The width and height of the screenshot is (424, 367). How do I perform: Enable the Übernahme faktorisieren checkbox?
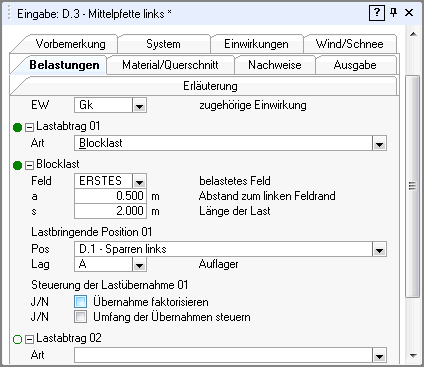click(x=80, y=302)
